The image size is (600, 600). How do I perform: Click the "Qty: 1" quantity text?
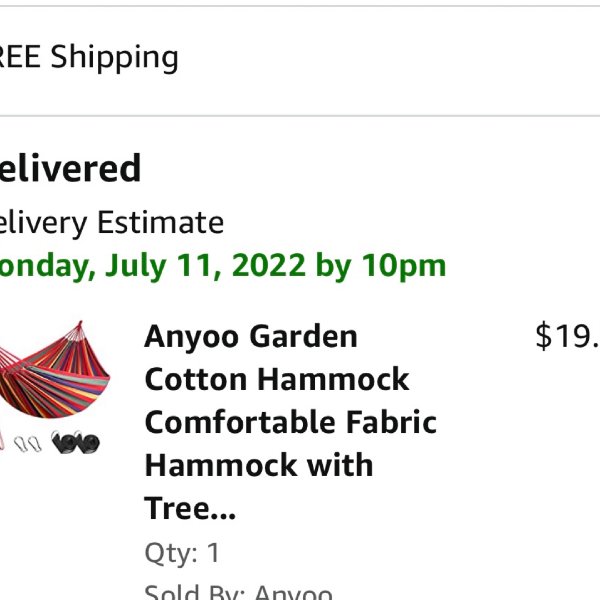[x=182, y=553]
